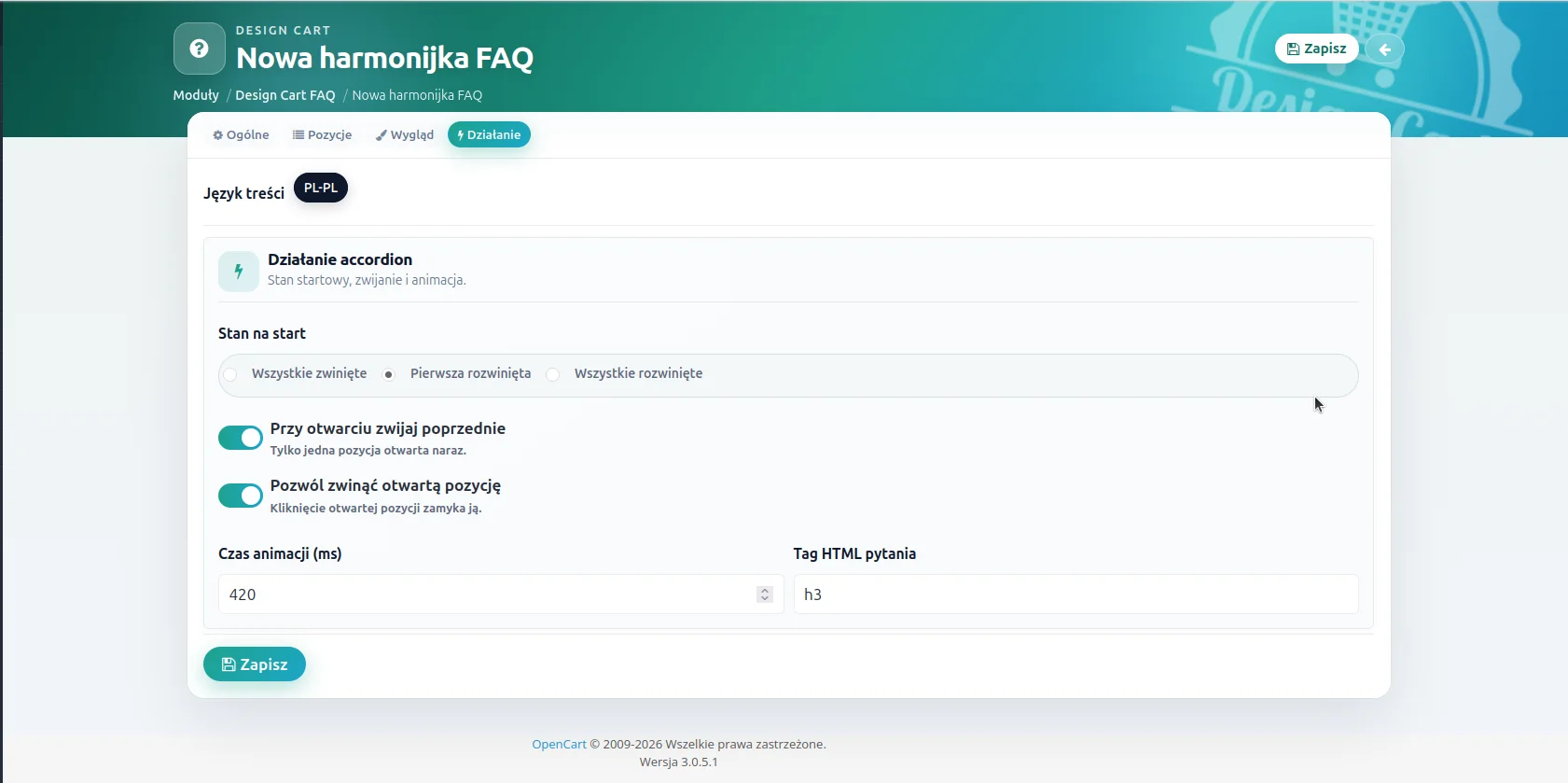Click the bottom Zapisz save button
Image resolution: width=1568 pixels, height=783 pixels.
[x=255, y=664]
